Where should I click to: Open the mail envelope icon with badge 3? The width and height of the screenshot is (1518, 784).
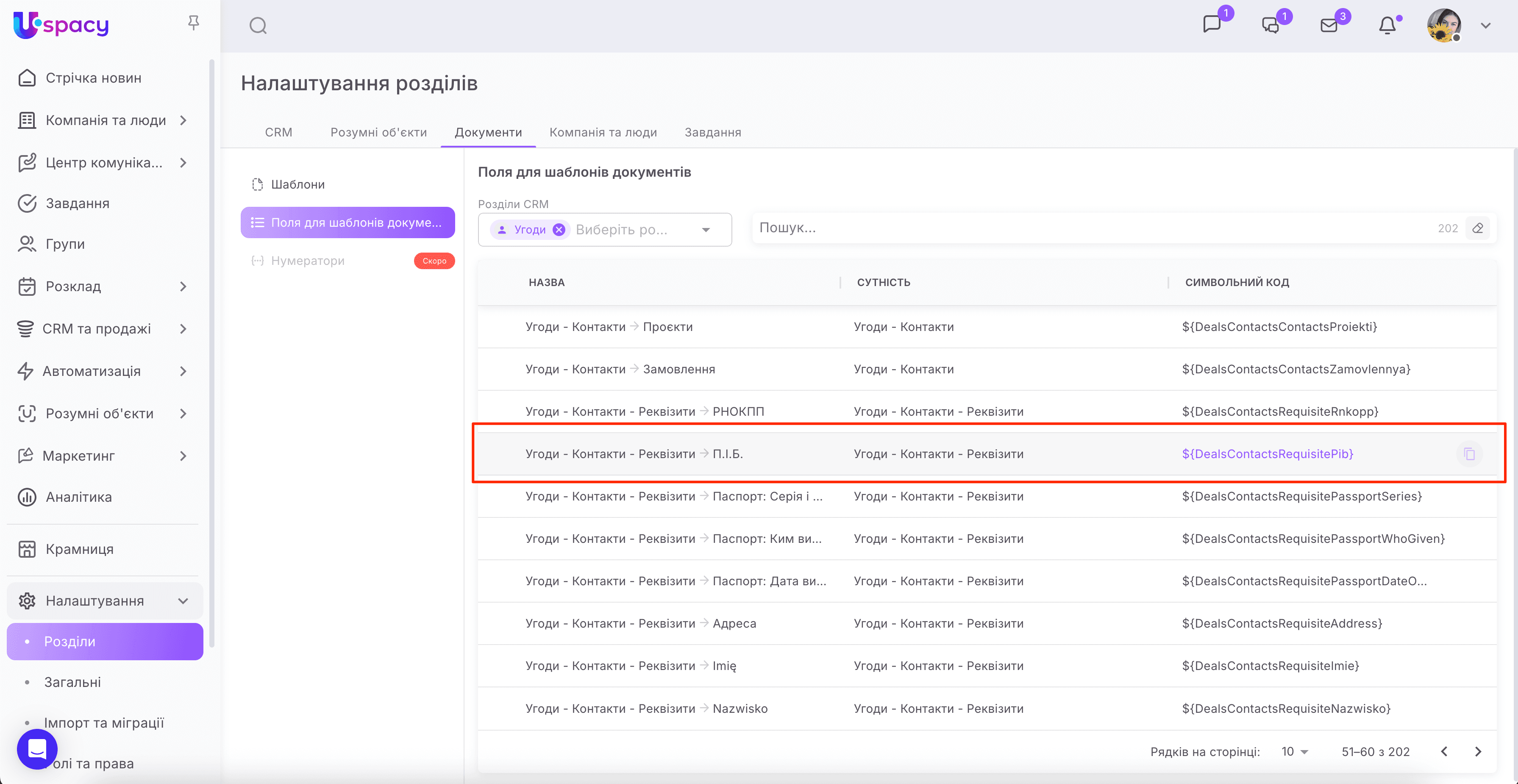tap(1329, 25)
